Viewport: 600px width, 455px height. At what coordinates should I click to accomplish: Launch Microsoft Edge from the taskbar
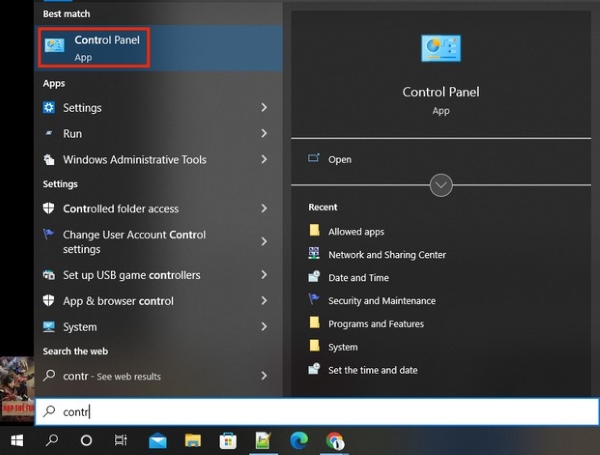click(299, 440)
